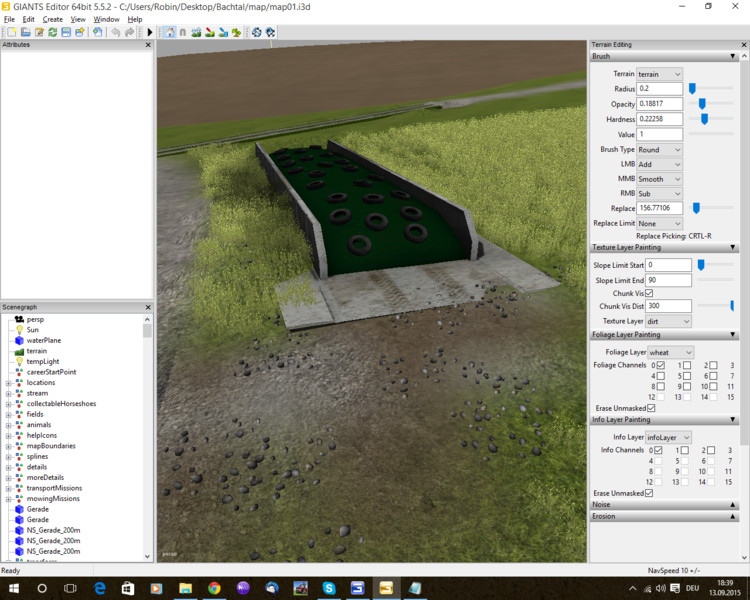Open the Brush Type dropdown
Screen dimensions: 750x600
pos(659,150)
